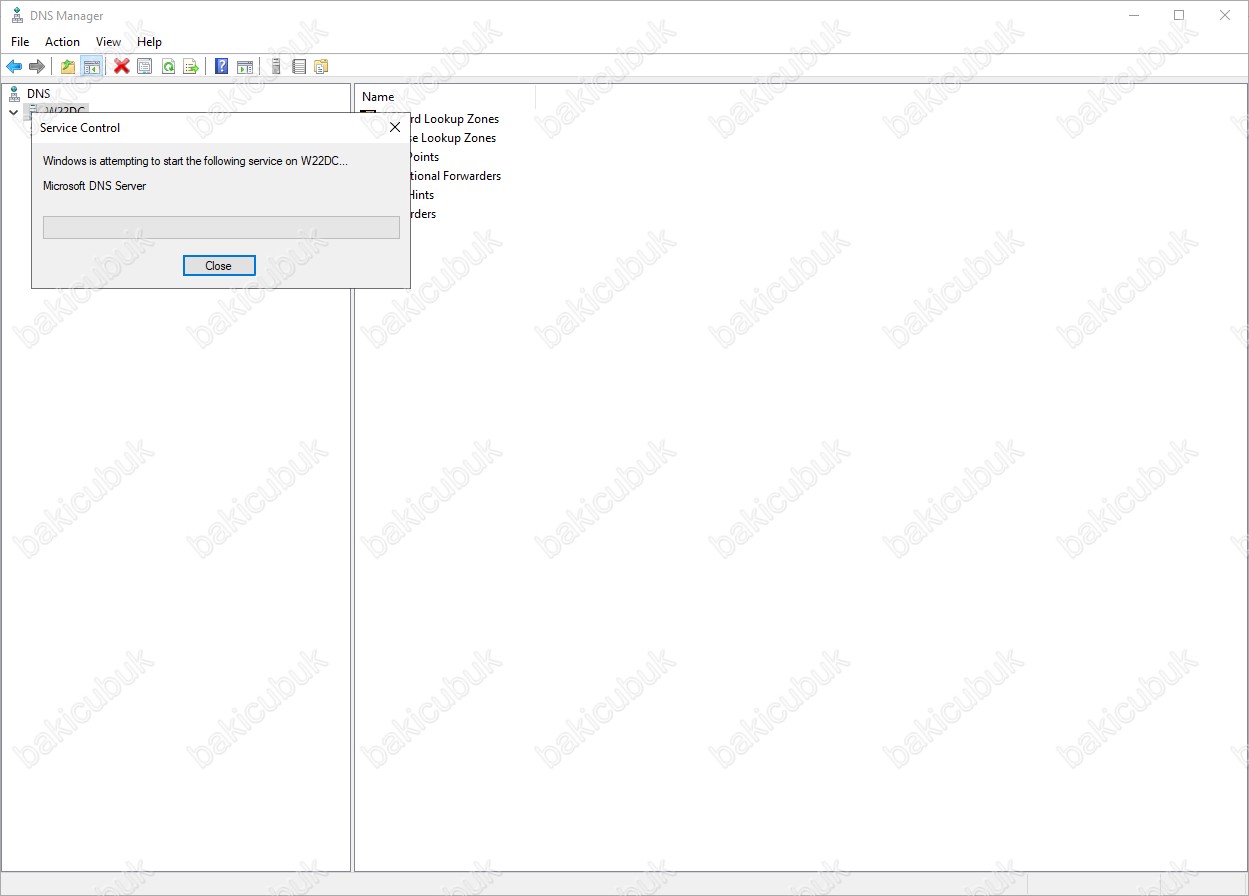Click the stacked folders icon ending the toolbar
Screen dimensions: 1249x896
(321, 67)
